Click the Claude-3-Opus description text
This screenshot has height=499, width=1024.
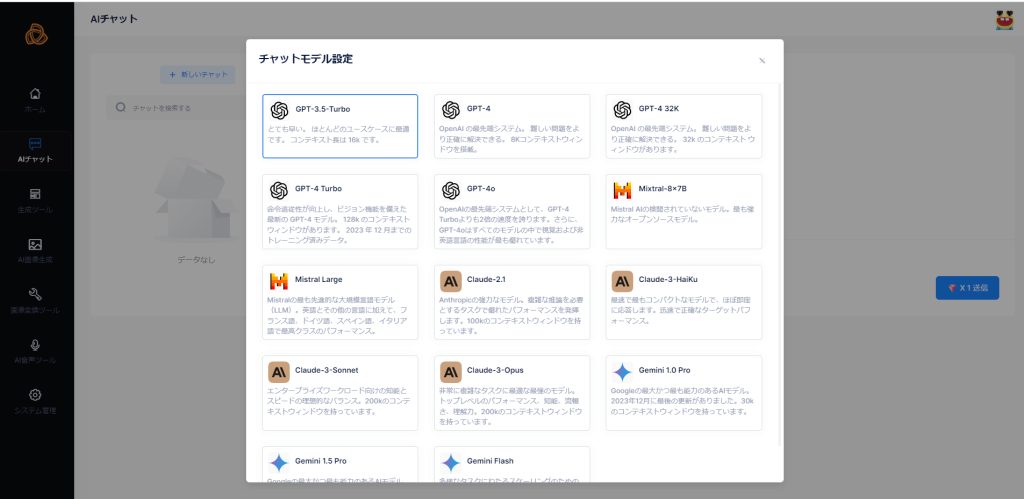(x=510, y=406)
